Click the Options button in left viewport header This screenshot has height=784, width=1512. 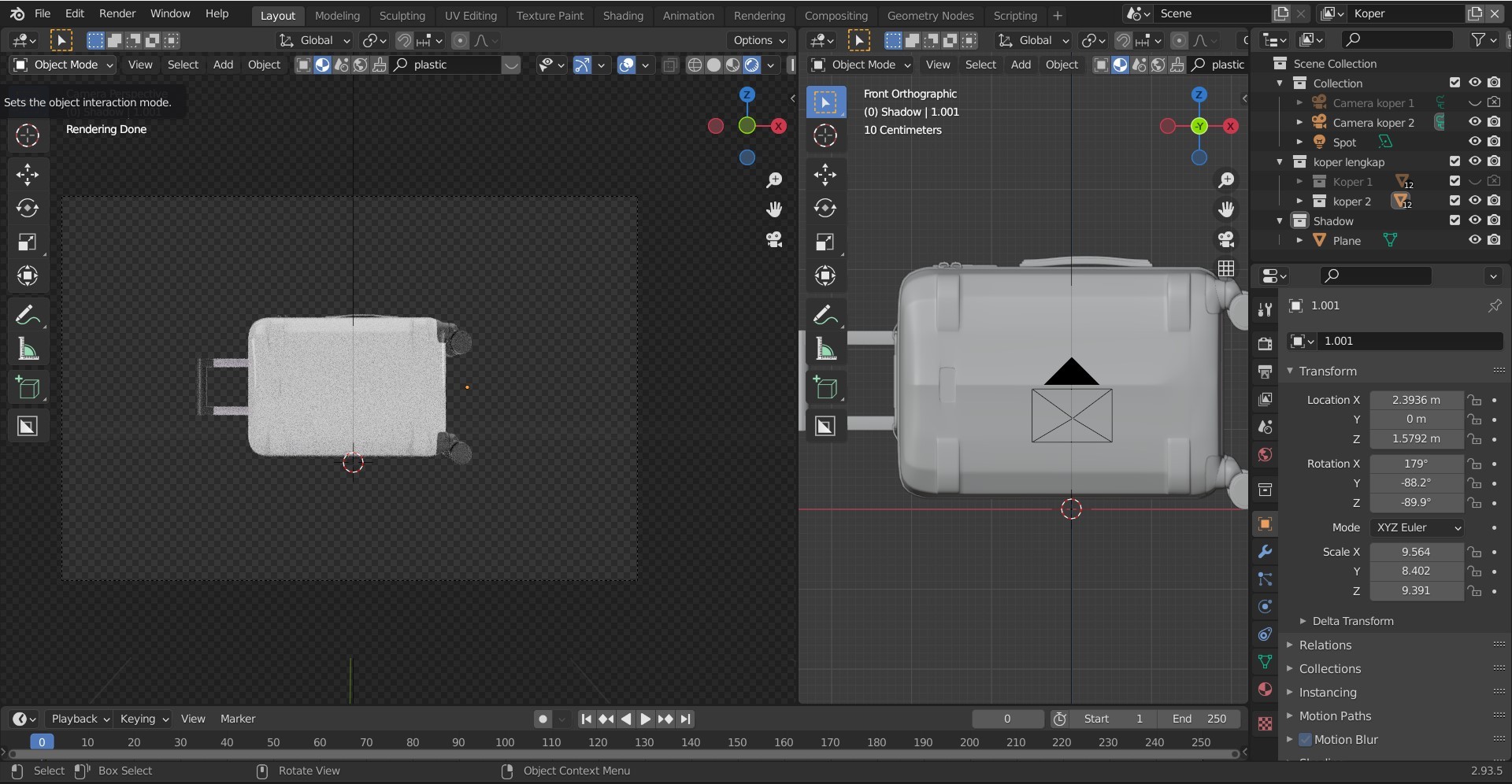[x=758, y=40]
